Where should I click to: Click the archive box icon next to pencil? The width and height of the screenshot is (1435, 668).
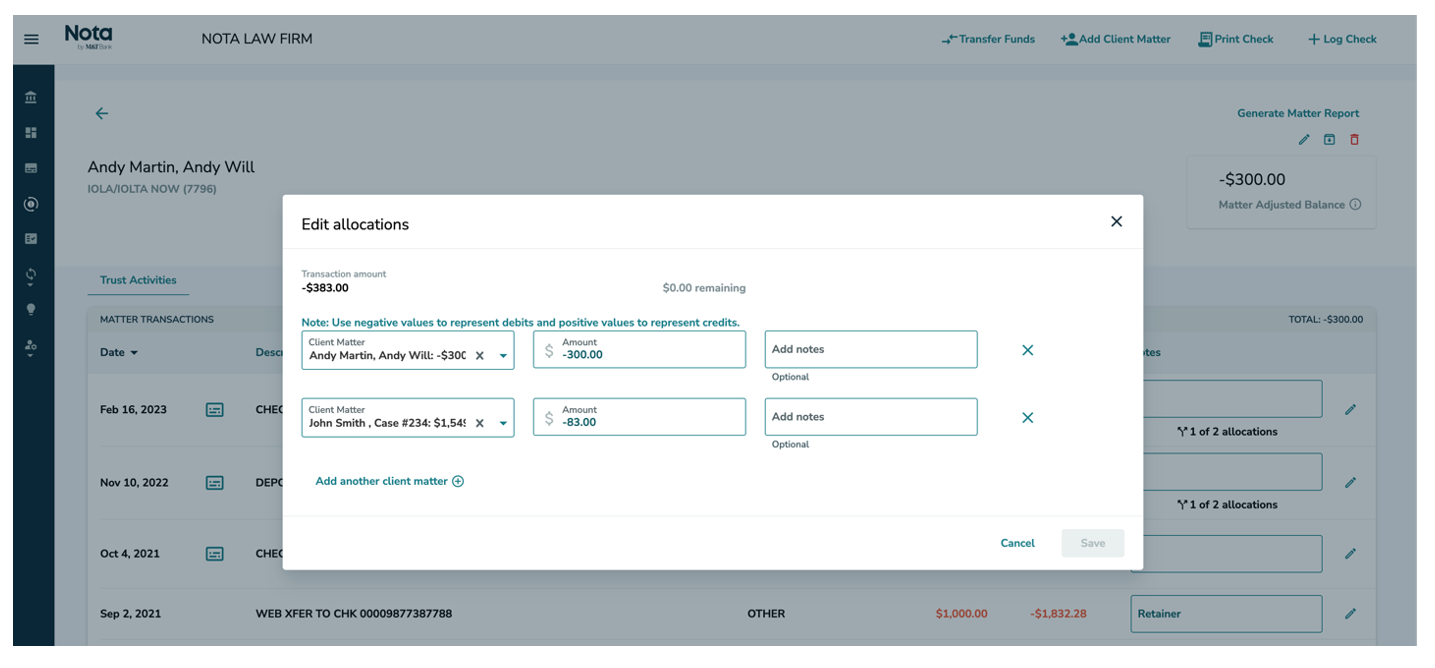click(1329, 139)
